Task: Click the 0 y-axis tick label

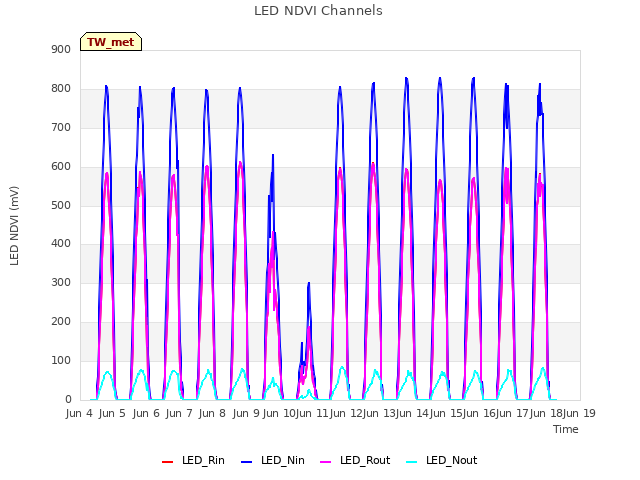Action: pos(68,400)
